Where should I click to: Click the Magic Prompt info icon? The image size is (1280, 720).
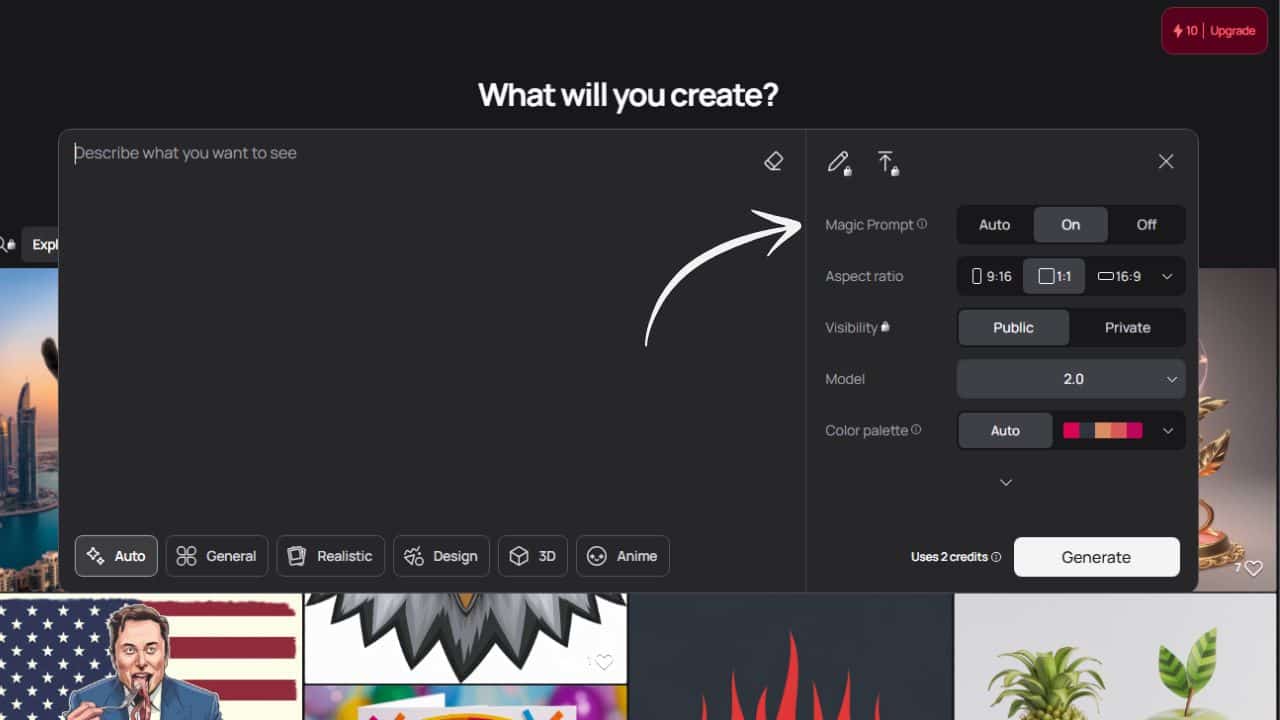pyautogui.click(x=921, y=224)
